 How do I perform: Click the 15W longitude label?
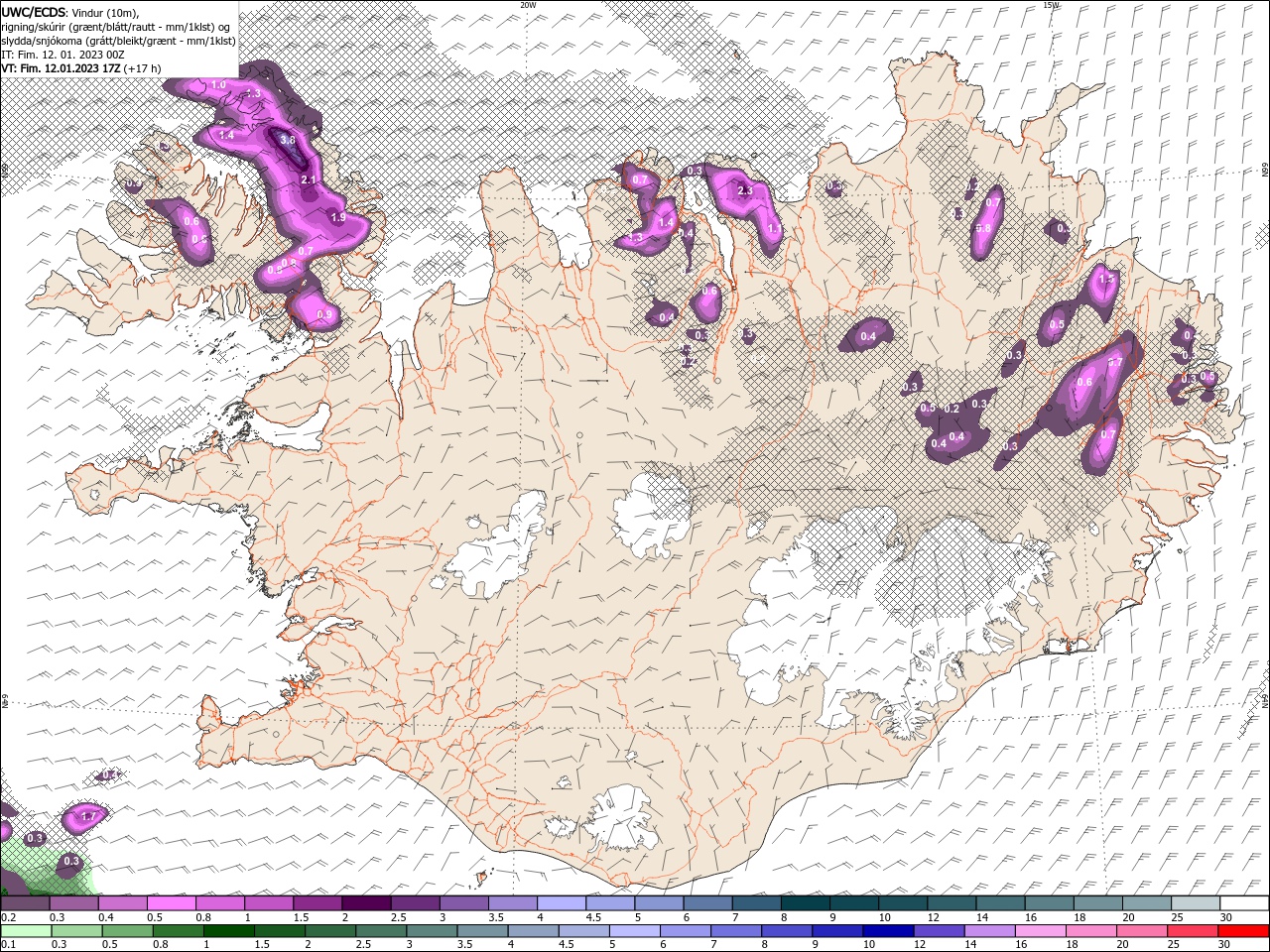pos(1051,5)
